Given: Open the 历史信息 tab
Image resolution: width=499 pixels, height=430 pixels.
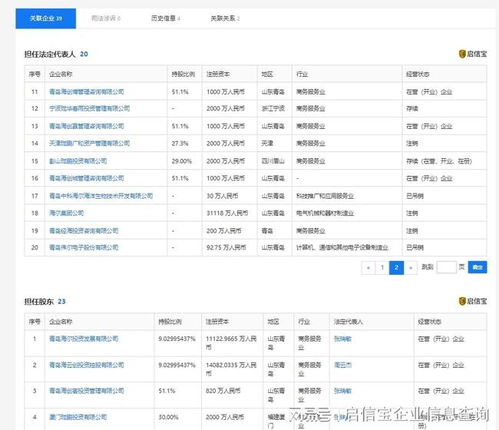Looking at the screenshot, I should click(x=165, y=18).
